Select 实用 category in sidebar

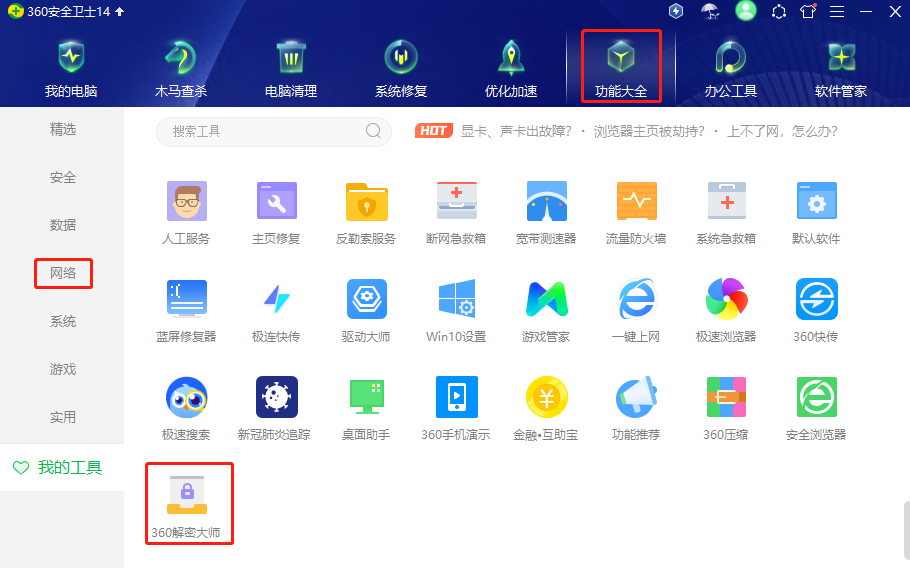(63, 417)
